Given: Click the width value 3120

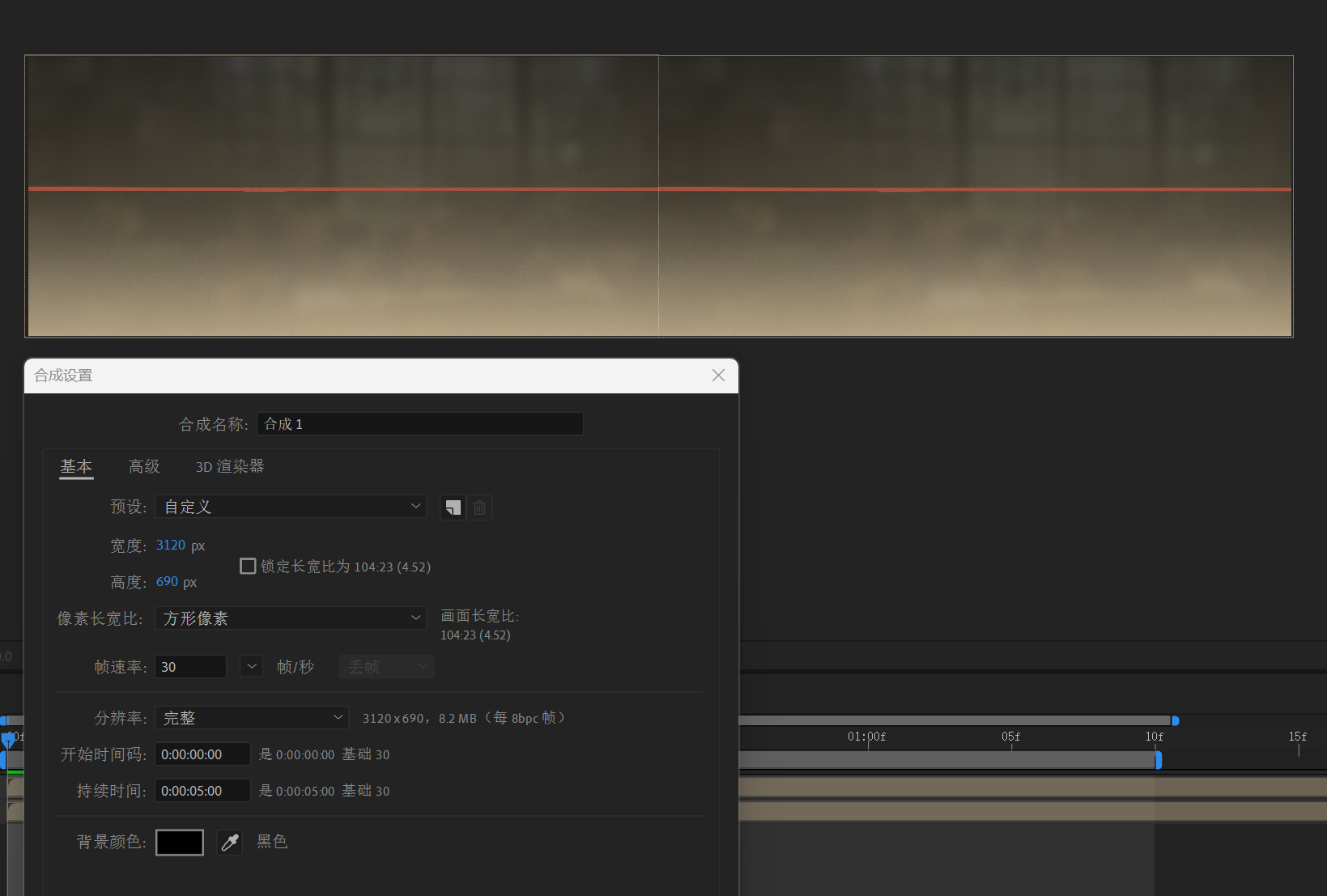Looking at the screenshot, I should (171, 546).
